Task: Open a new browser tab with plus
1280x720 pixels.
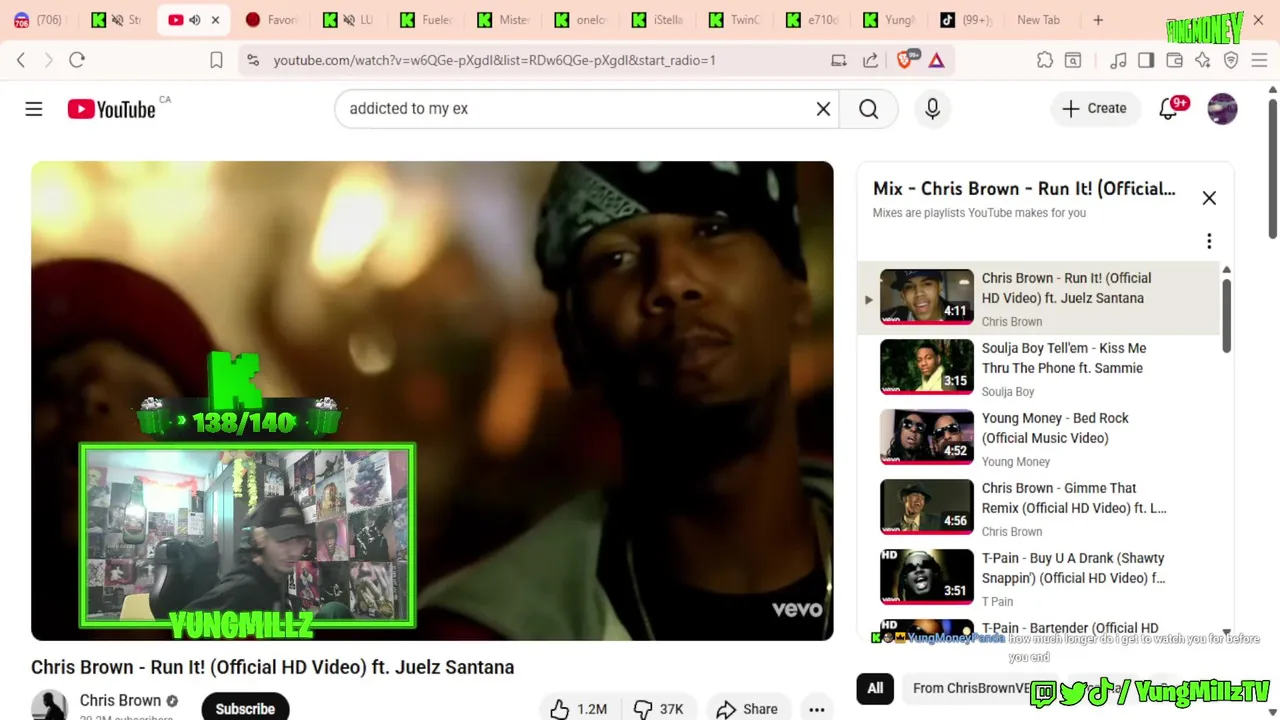Action: tap(1098, 20)
